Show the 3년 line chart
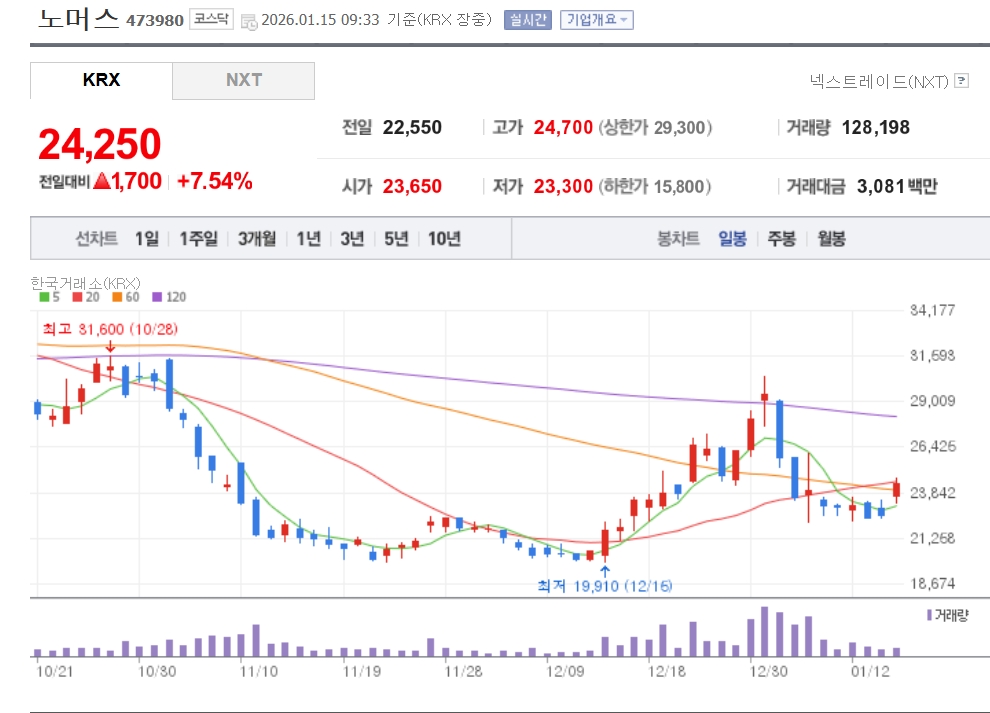The width and height of the screenshot is (990, 713). pos(352,239)
